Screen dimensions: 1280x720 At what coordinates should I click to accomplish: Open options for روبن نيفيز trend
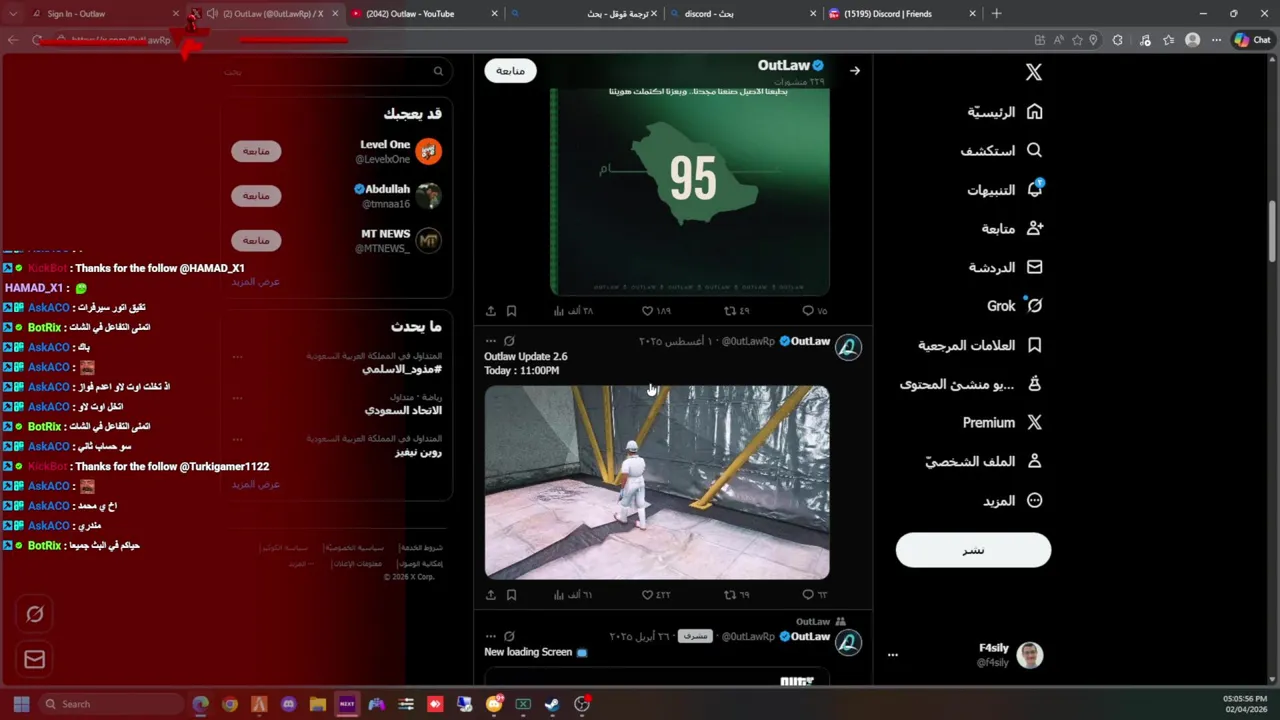(x=238, y=439)
